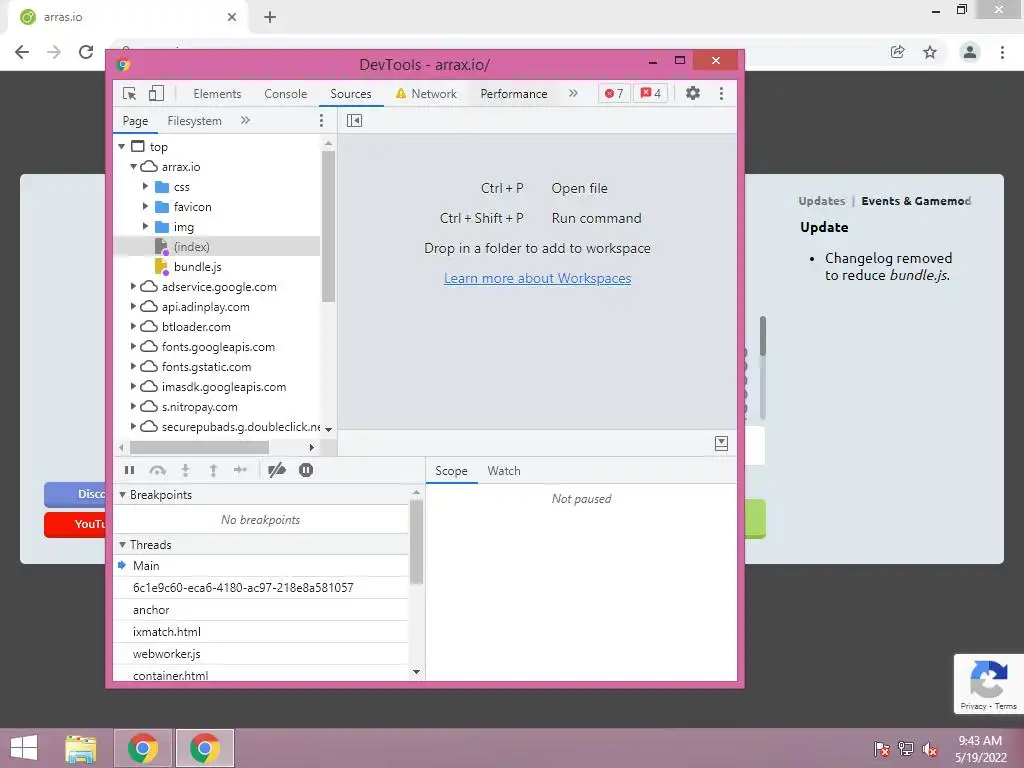The image size is (1024, 768).
Task: Click step over next function call
Action: click(157, 470)
